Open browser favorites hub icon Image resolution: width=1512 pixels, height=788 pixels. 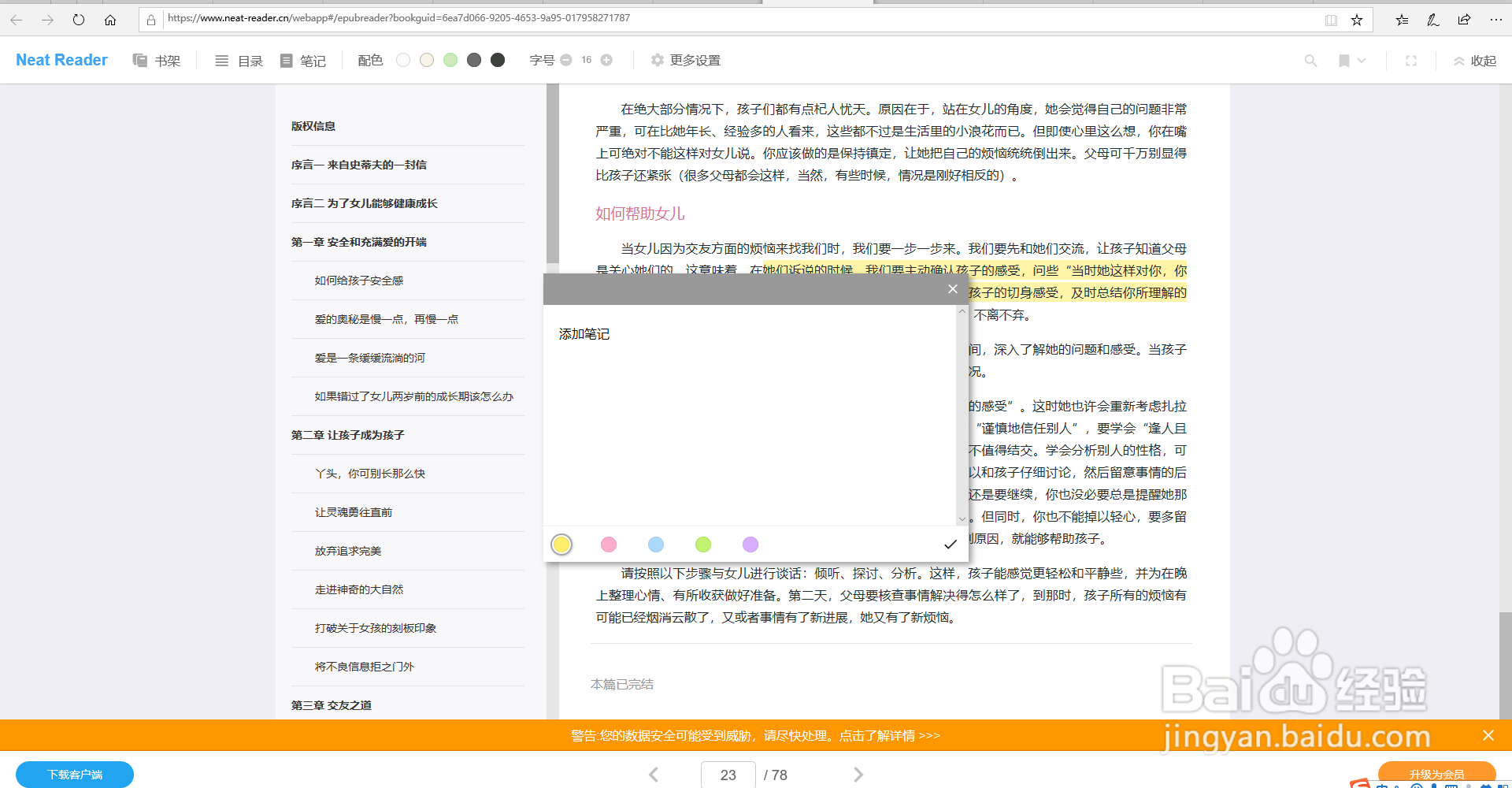coord(1402,20)
